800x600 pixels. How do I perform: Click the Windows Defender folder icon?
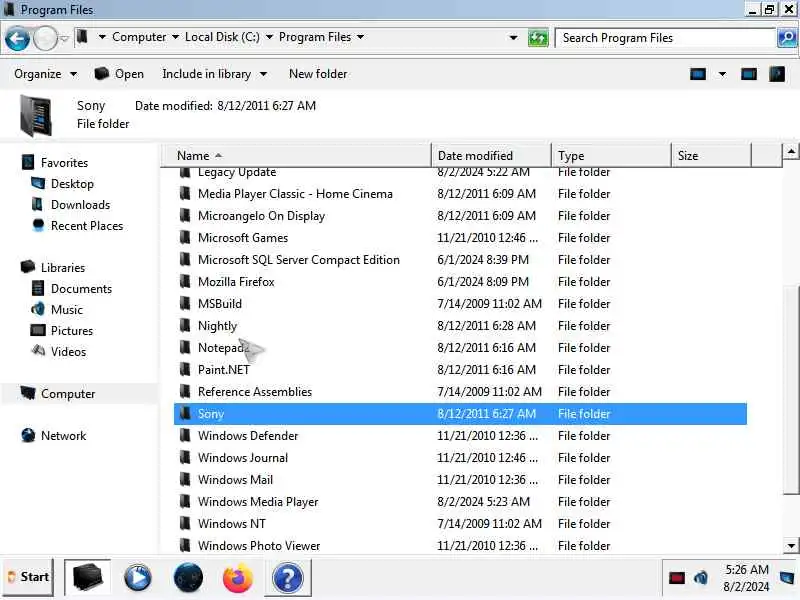click(x=185, y=436)
